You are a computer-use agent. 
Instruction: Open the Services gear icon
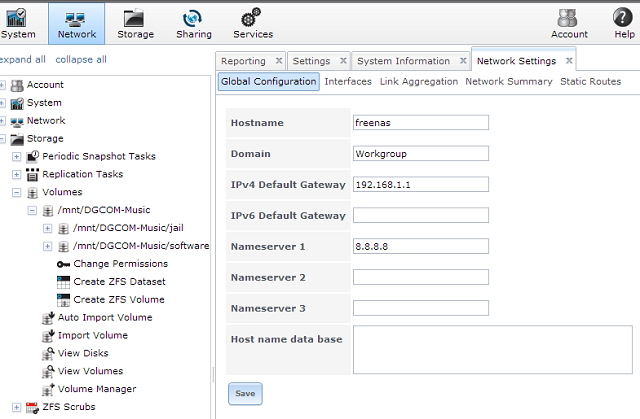(252, 22)
